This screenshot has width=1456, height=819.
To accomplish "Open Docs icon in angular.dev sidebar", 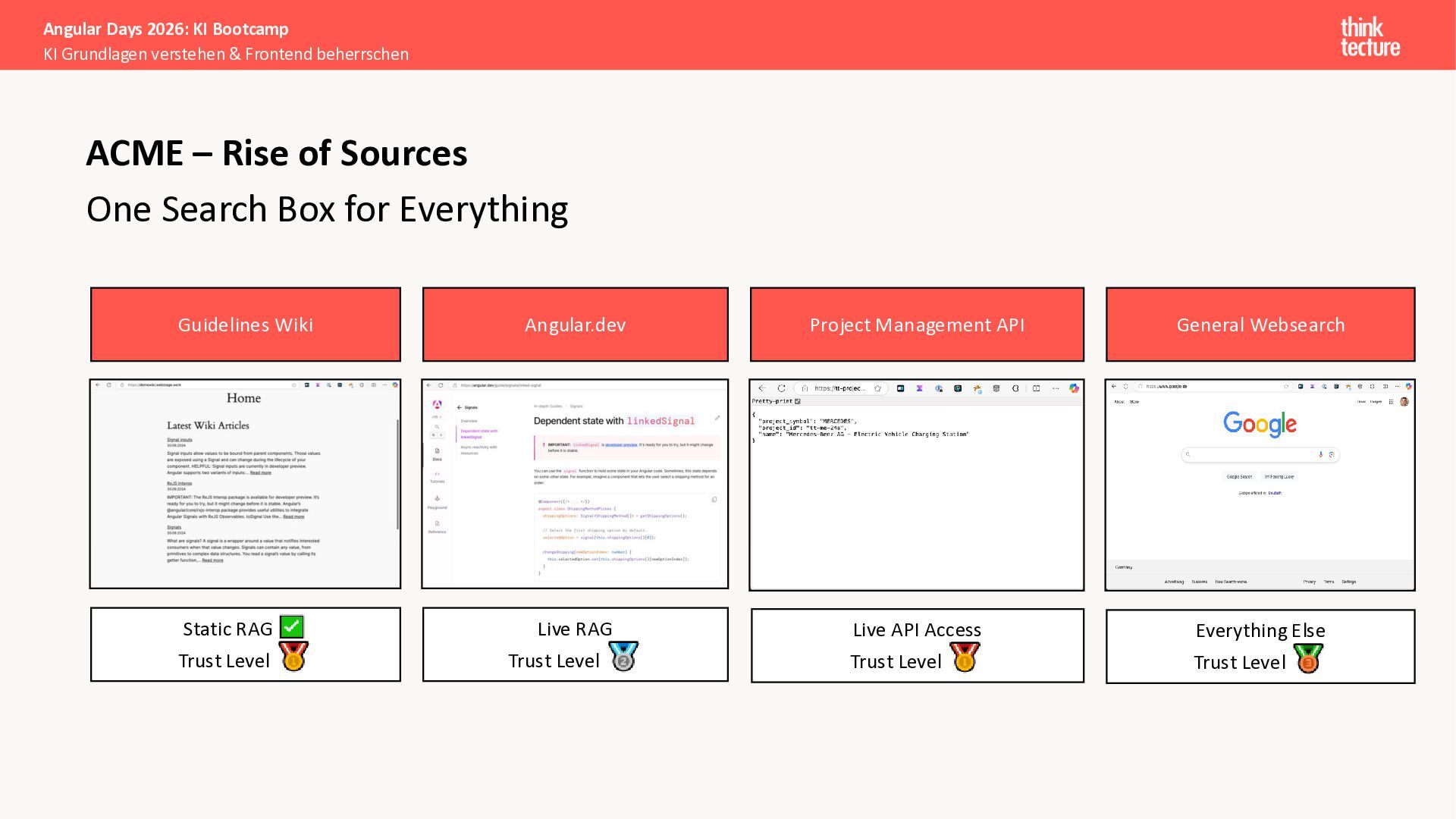I will pos(437,452).
